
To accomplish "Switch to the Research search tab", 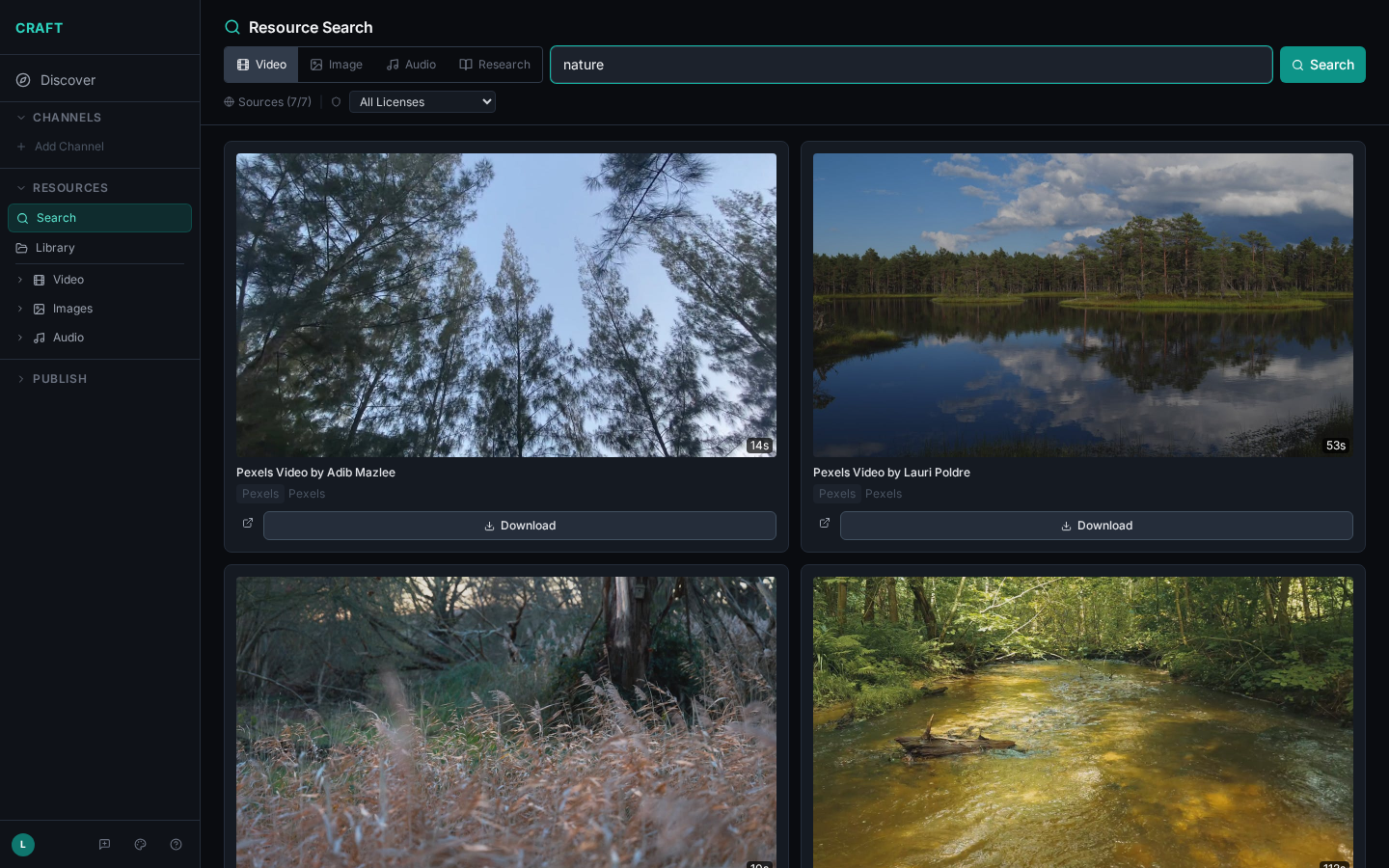I will pos(495,65).
